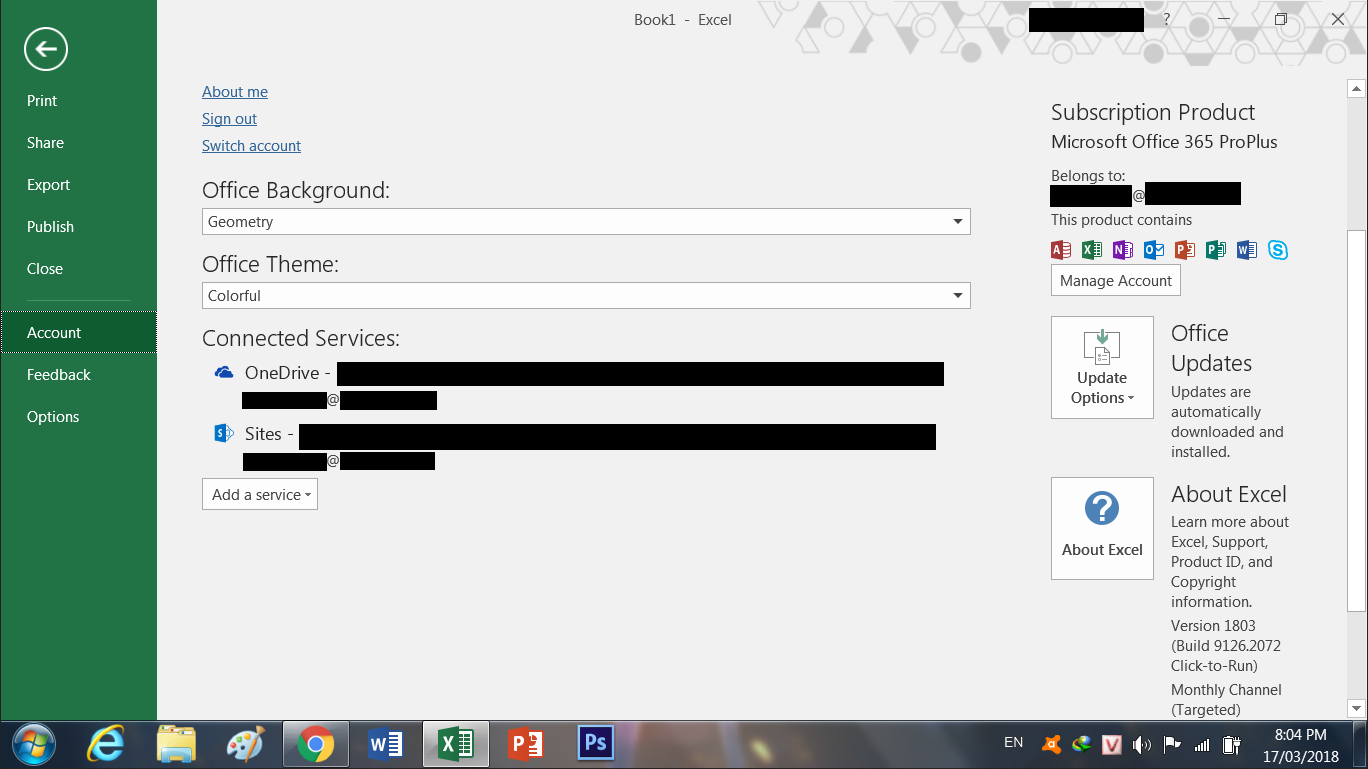1368x769 pixels.
Task: Select Close in the backstage menu
Action: pos(78,269)
